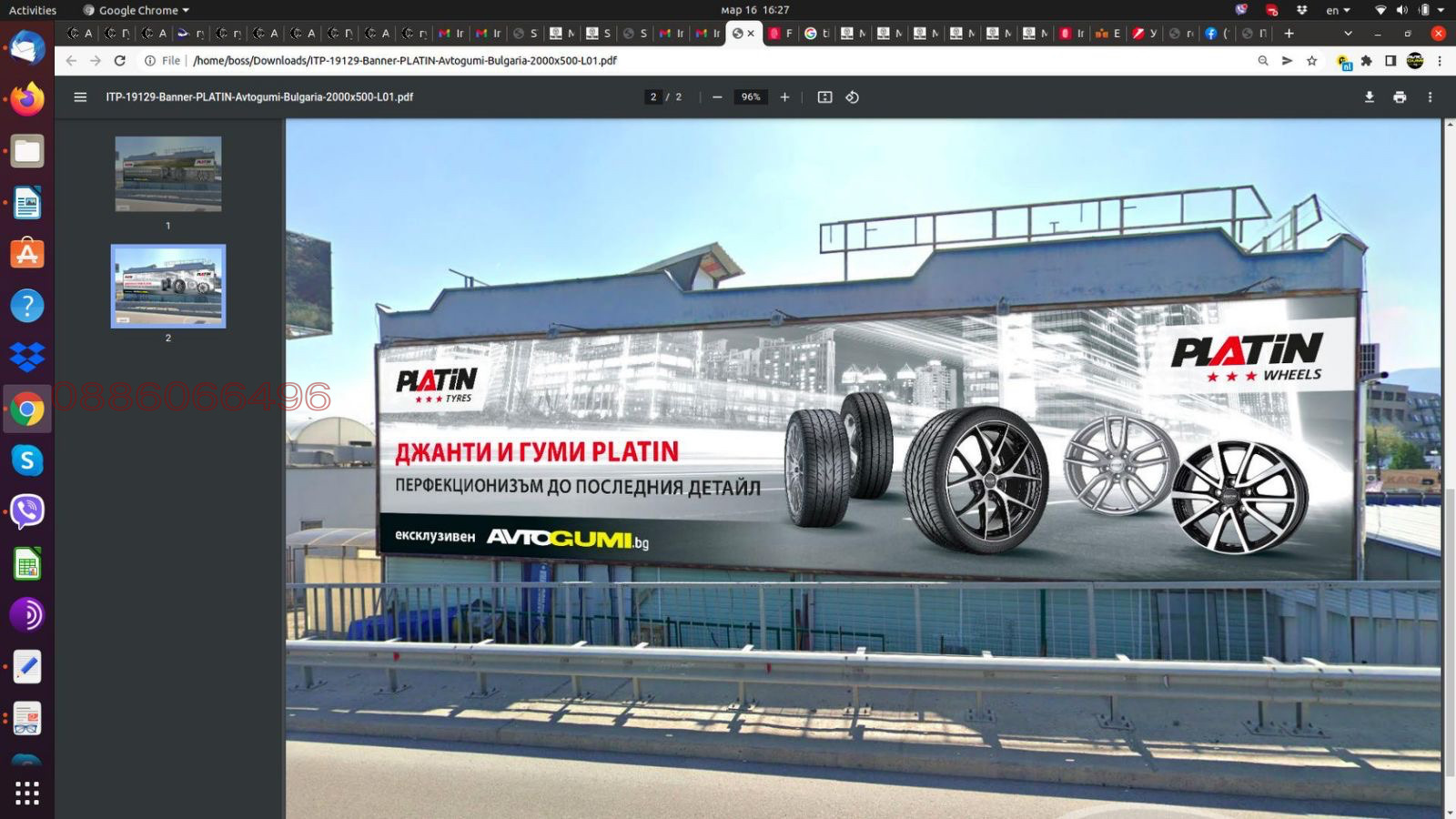Go back to previous page

[71, 61]
